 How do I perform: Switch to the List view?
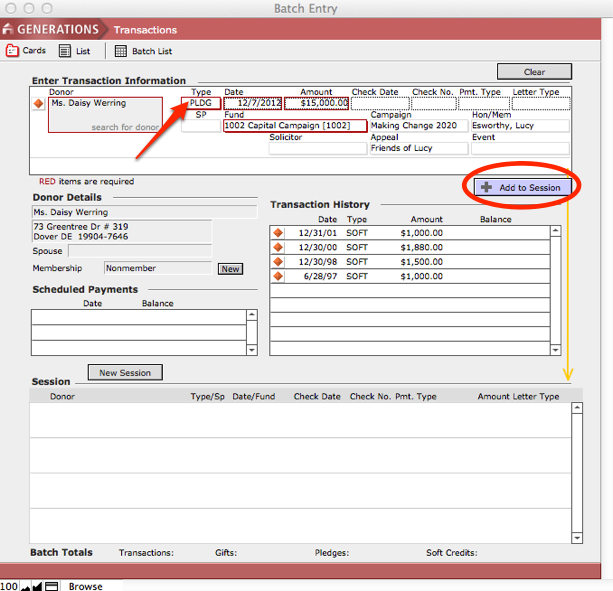pyautogui.click(x=75, y=51)
